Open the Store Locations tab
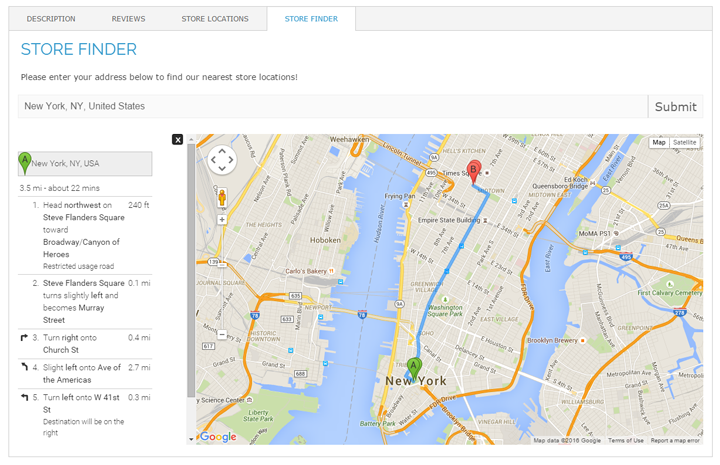The width and height of the screenshot is (720, 465). (214, 19)
